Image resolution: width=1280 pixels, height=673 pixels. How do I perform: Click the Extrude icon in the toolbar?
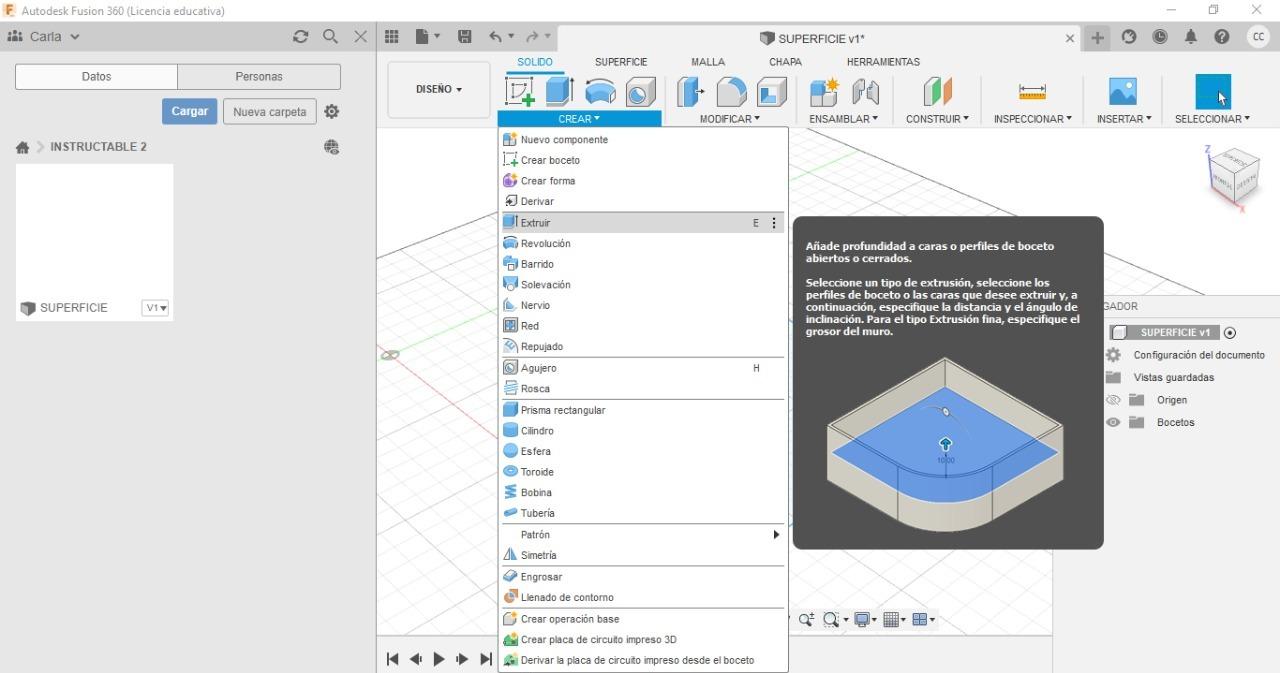559,91
